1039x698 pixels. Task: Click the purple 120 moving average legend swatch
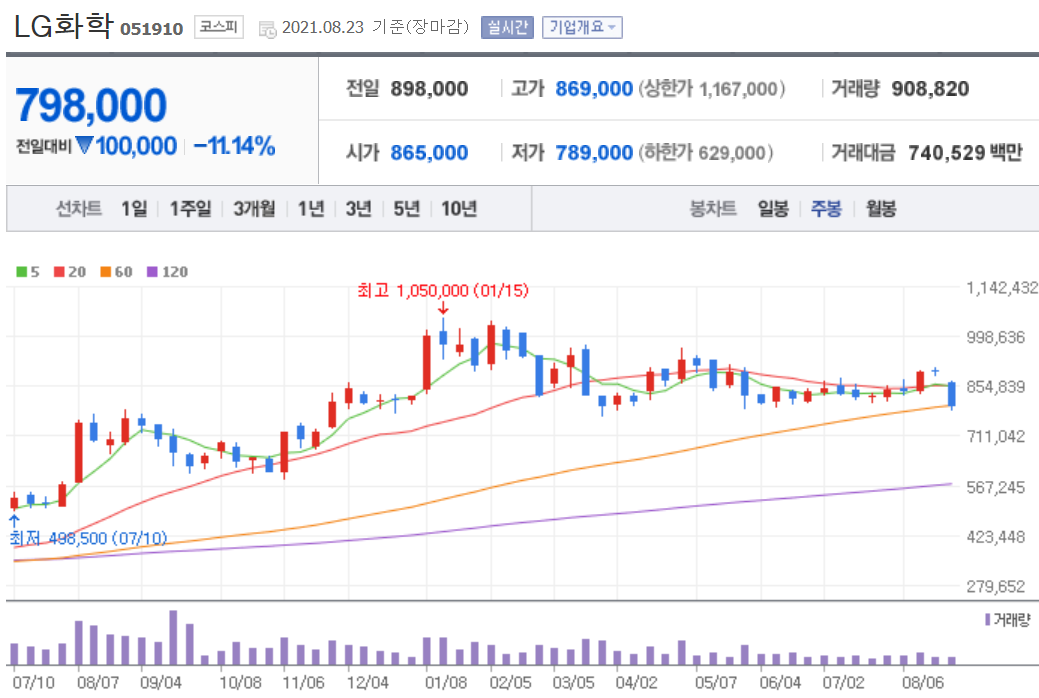(x=152, y=272)
